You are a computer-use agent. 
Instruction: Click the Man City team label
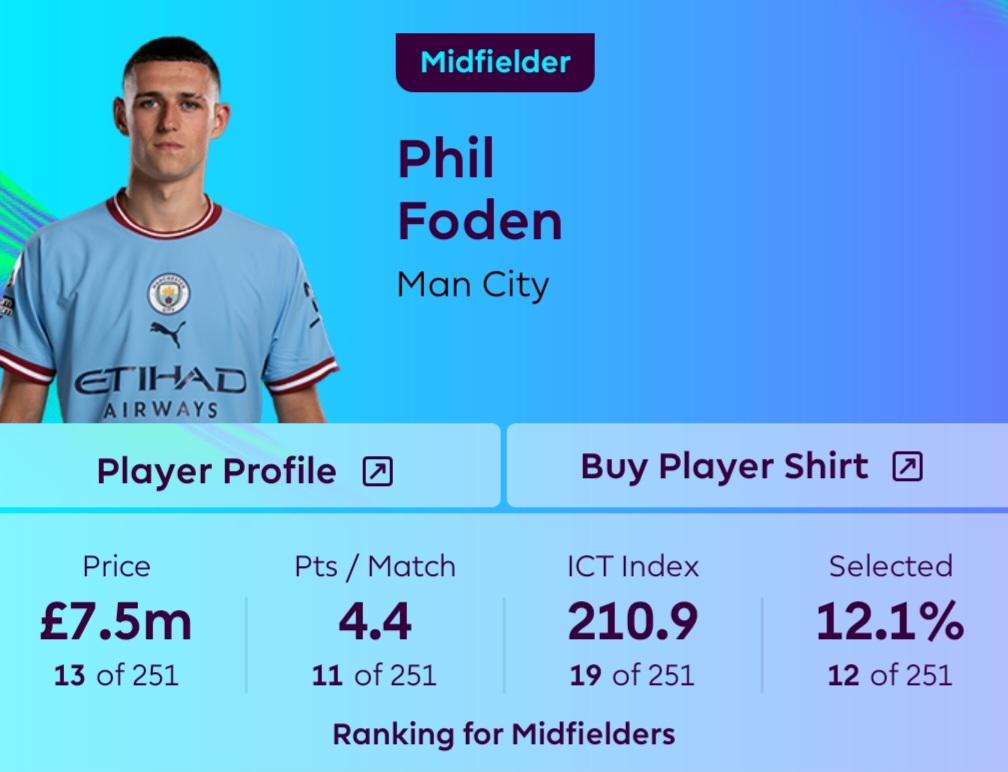[473, 285]
